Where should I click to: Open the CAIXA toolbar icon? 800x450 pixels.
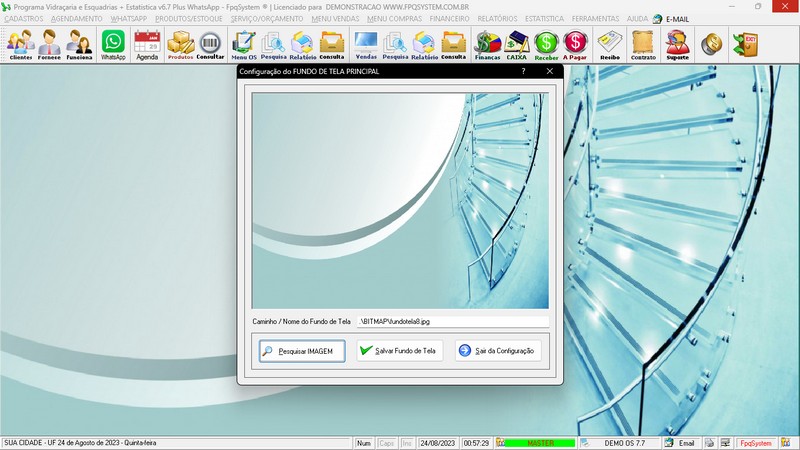point(516,45)
